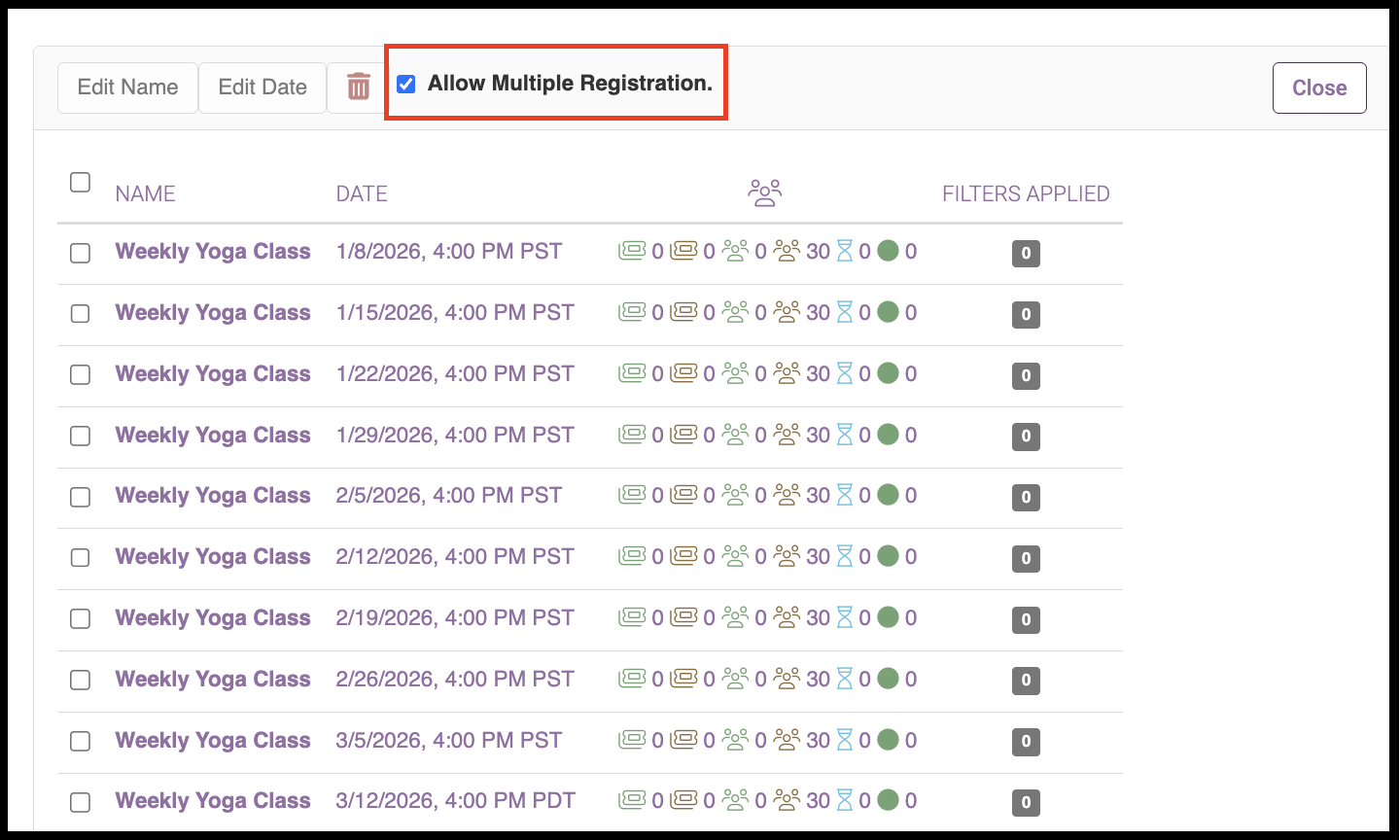Click the attendees column header icon

[765, 193]
